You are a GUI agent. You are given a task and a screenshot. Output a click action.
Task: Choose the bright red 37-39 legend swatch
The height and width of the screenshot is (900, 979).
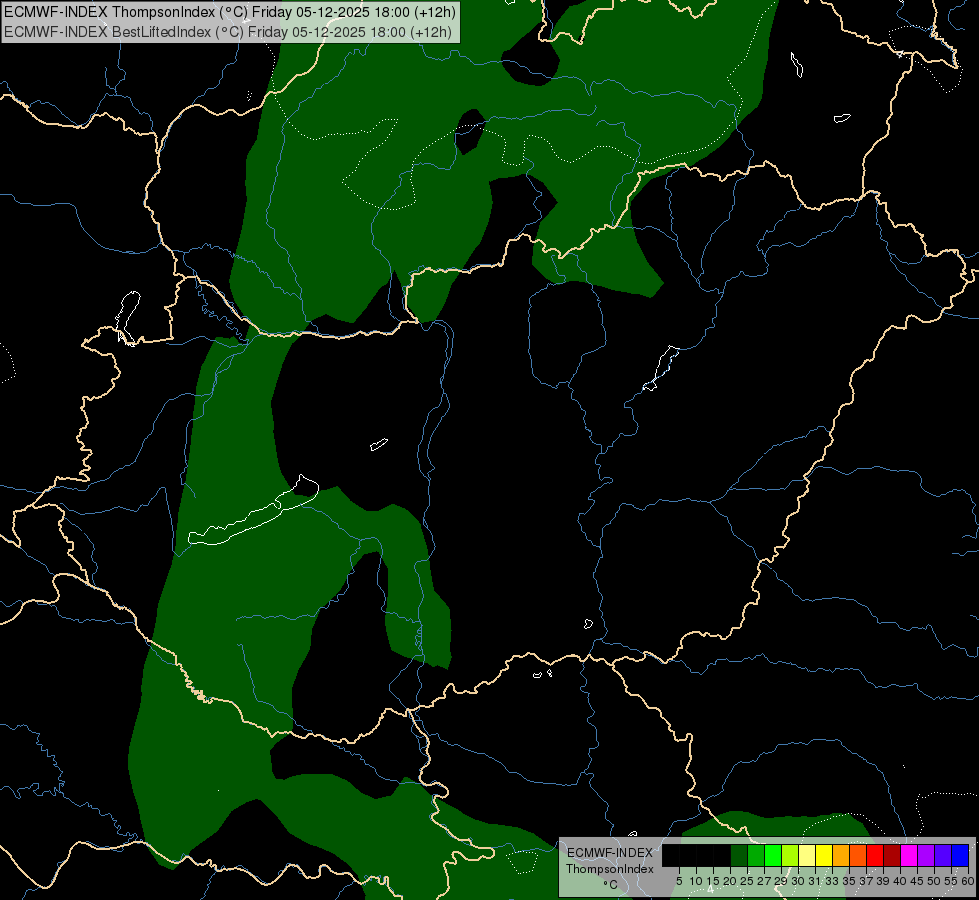[875, 855]
